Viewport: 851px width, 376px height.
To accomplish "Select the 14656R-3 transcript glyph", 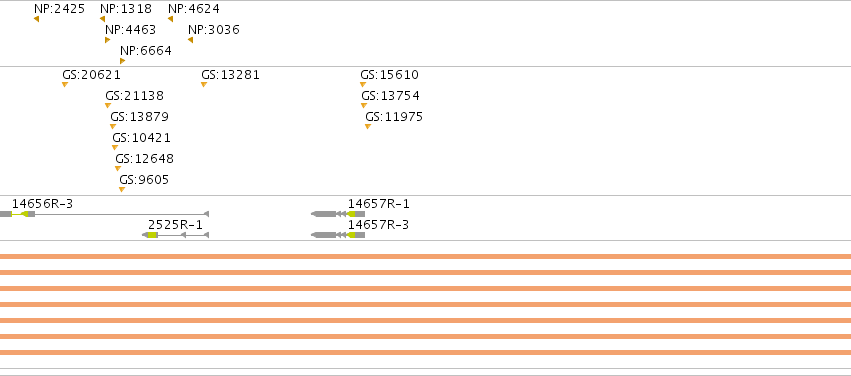I will coord(104,214).
